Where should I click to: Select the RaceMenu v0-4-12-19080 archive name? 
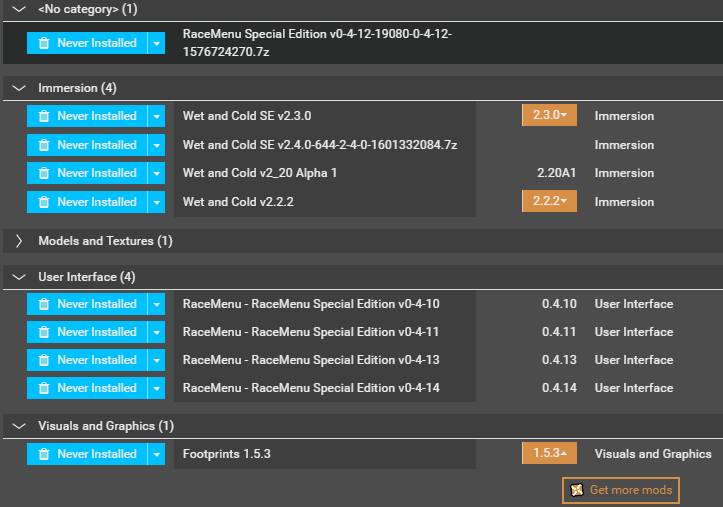(317, 43)
